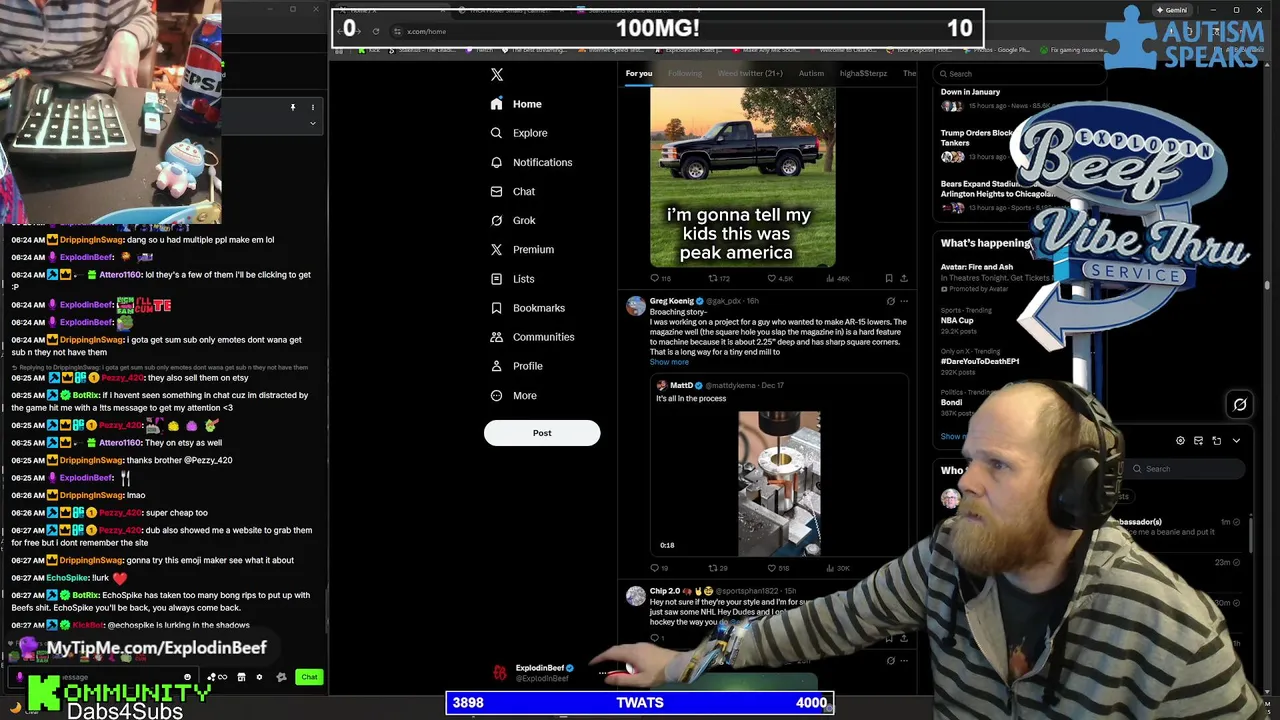
Task: Open the floating Grok button
Action: point(1240,404)
